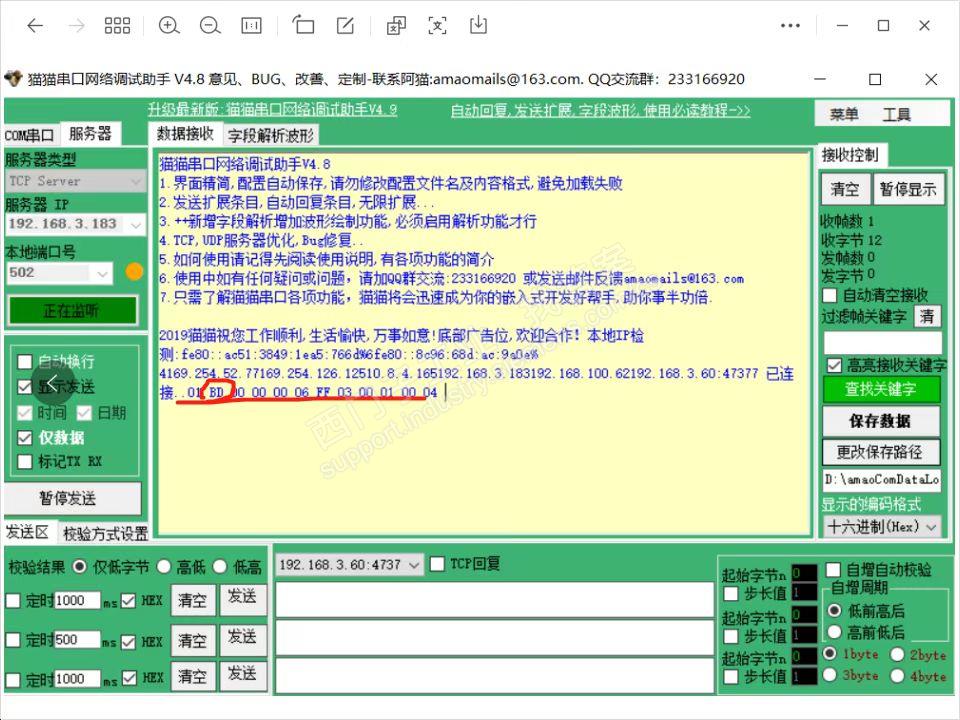Close the 猫猫串口网络调试助手 window
The height and width of the screenshot is (720, 960).
931,80
